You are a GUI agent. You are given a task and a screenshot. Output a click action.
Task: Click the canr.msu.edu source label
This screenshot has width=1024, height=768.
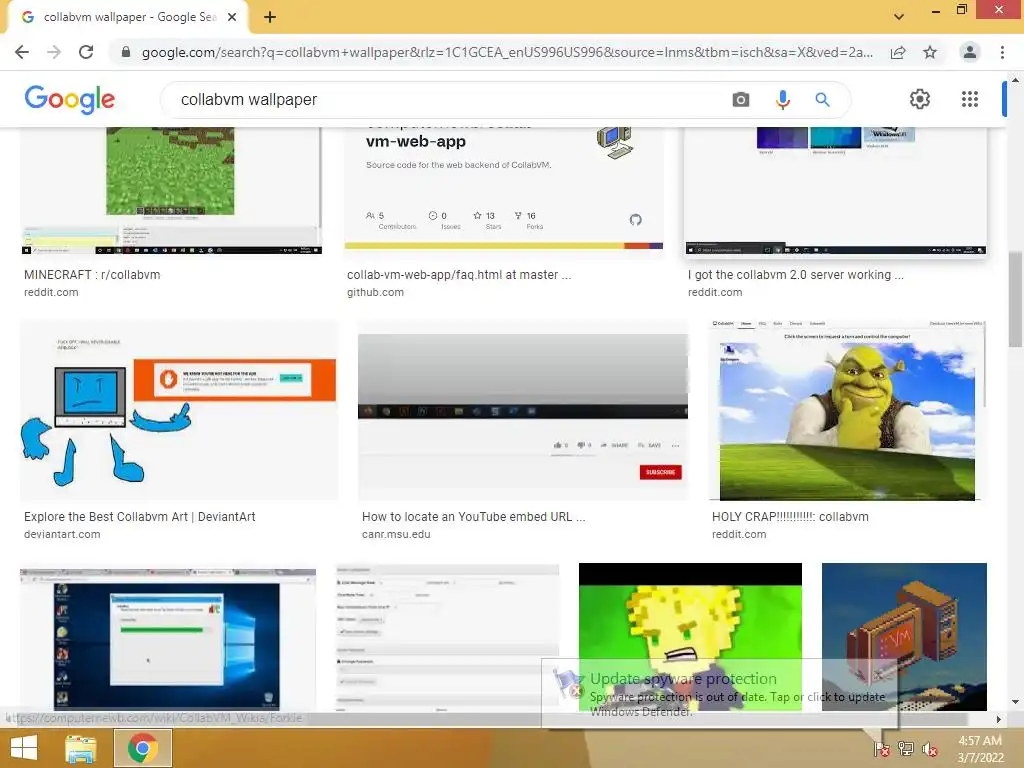(x=396, y=534)
